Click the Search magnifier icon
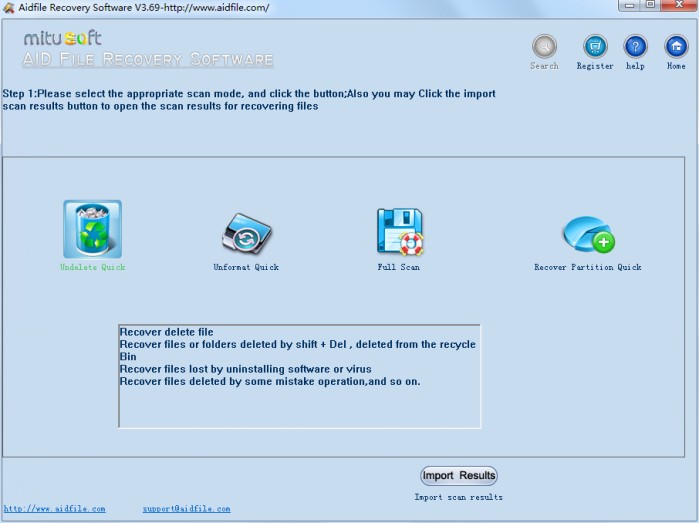This screenshot has width=699, height=523. (544, 46)
